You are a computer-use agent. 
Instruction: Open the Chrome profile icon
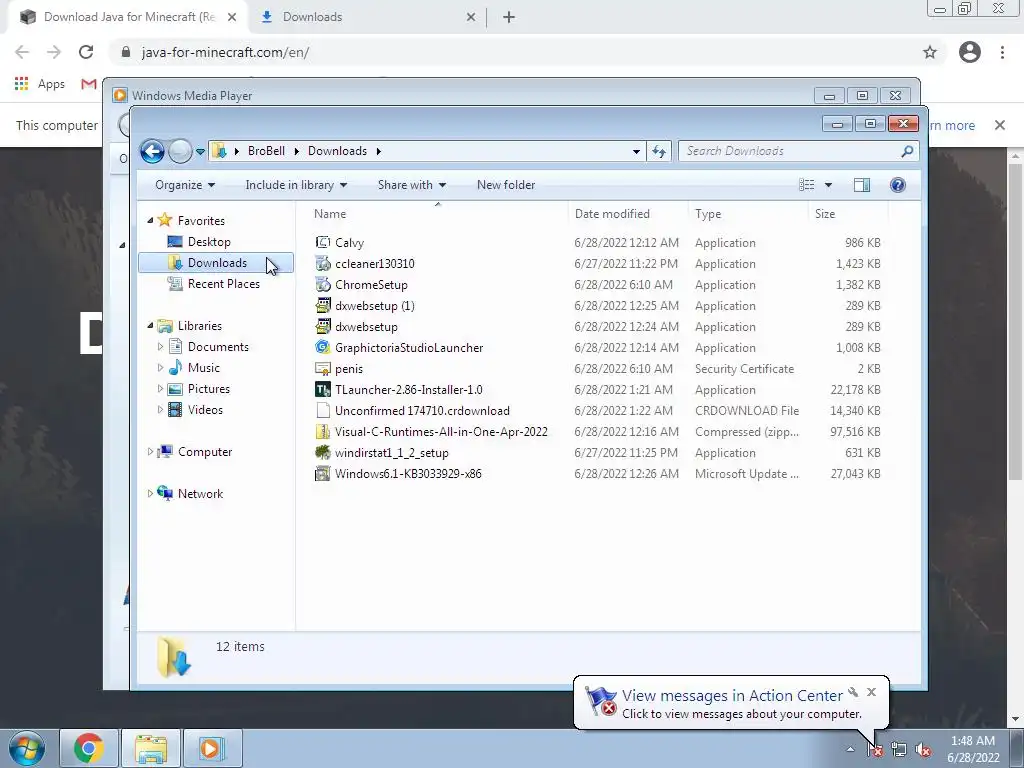(x=970, y=52)
